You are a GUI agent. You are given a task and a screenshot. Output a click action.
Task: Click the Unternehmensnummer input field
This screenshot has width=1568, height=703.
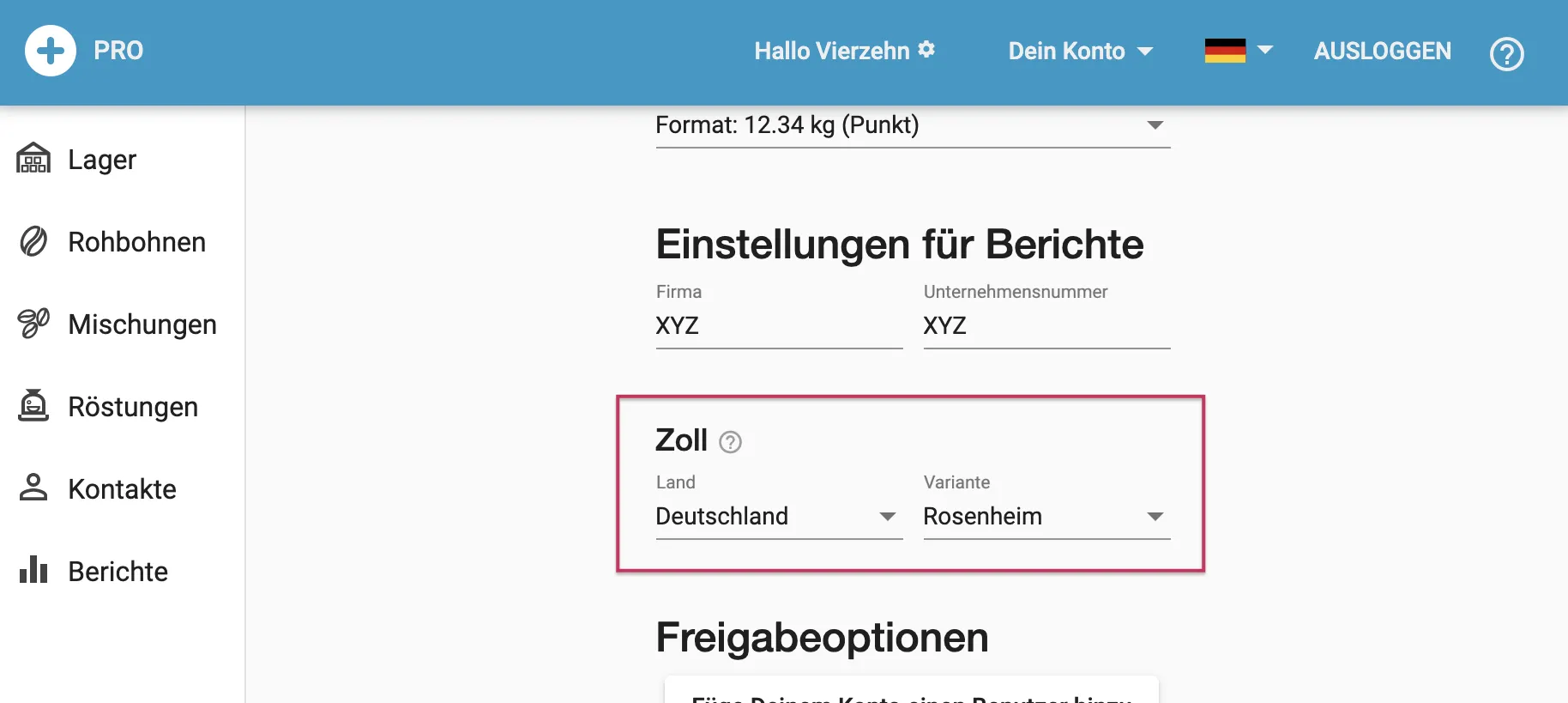click(x=1046, y=326)
